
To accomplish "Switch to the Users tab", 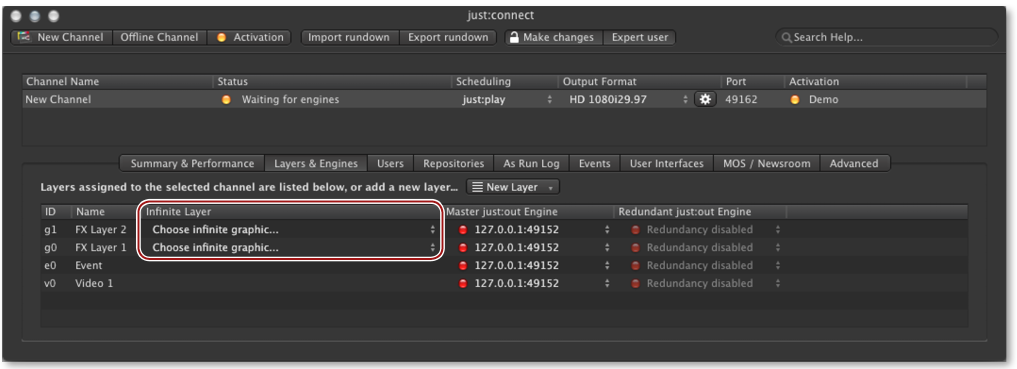I will (390, 163).
